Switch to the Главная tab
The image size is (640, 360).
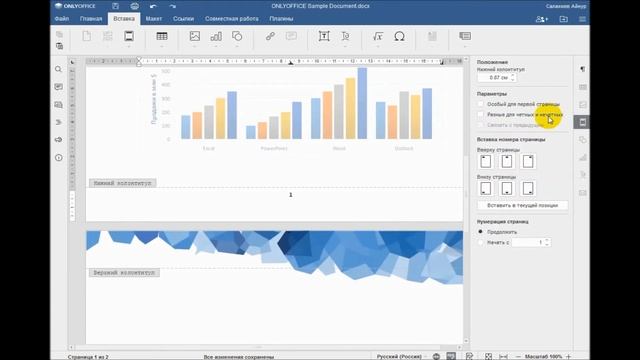click(91, 19)
